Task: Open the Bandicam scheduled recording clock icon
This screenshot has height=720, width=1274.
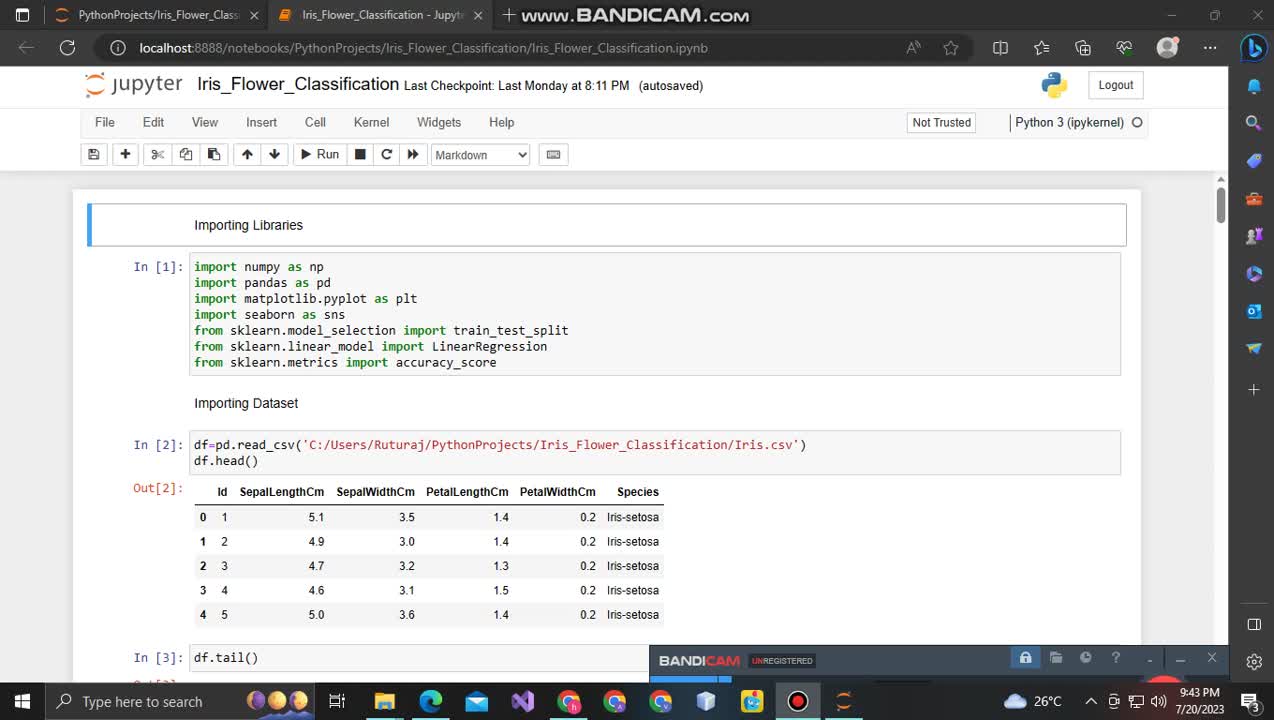Action: 1086,658
